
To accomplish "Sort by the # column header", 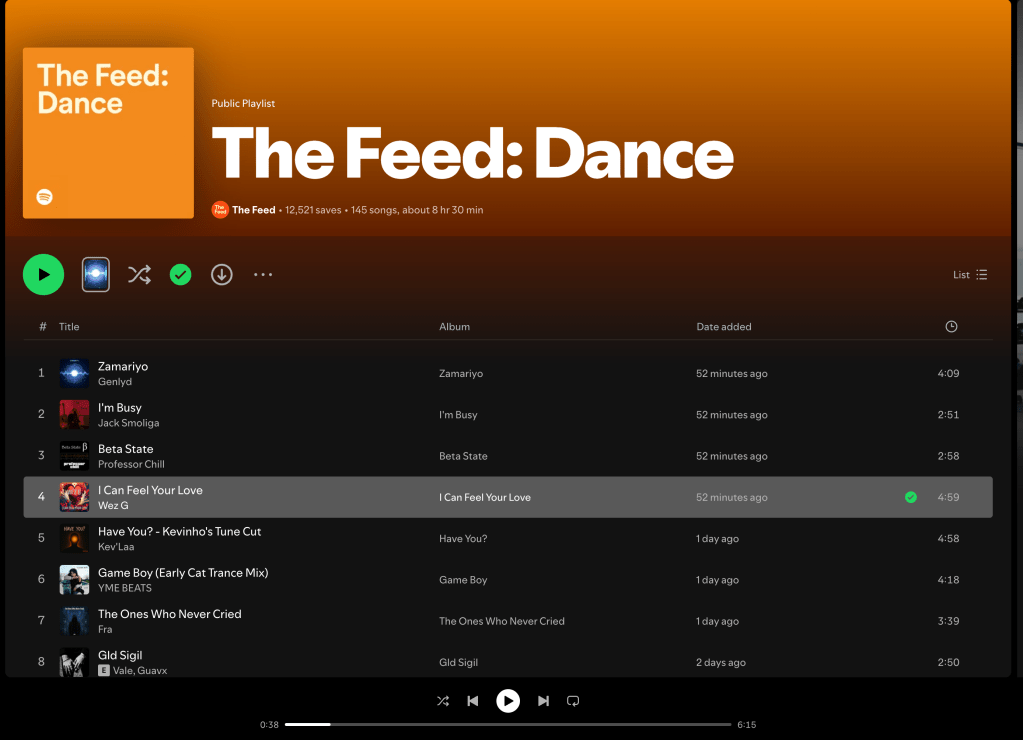I will point(42,326).
